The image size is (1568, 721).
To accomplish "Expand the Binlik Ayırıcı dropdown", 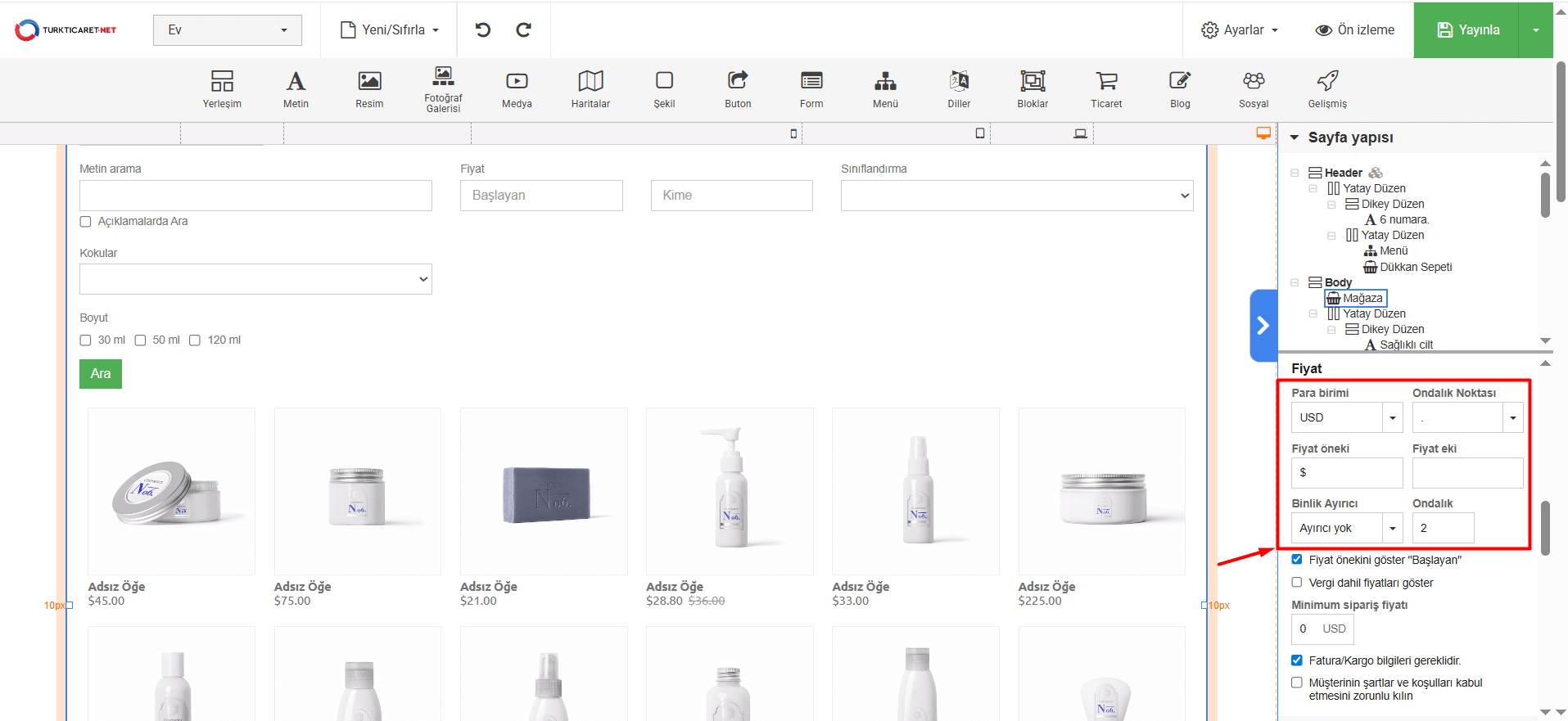I will tap(1347, 528).
